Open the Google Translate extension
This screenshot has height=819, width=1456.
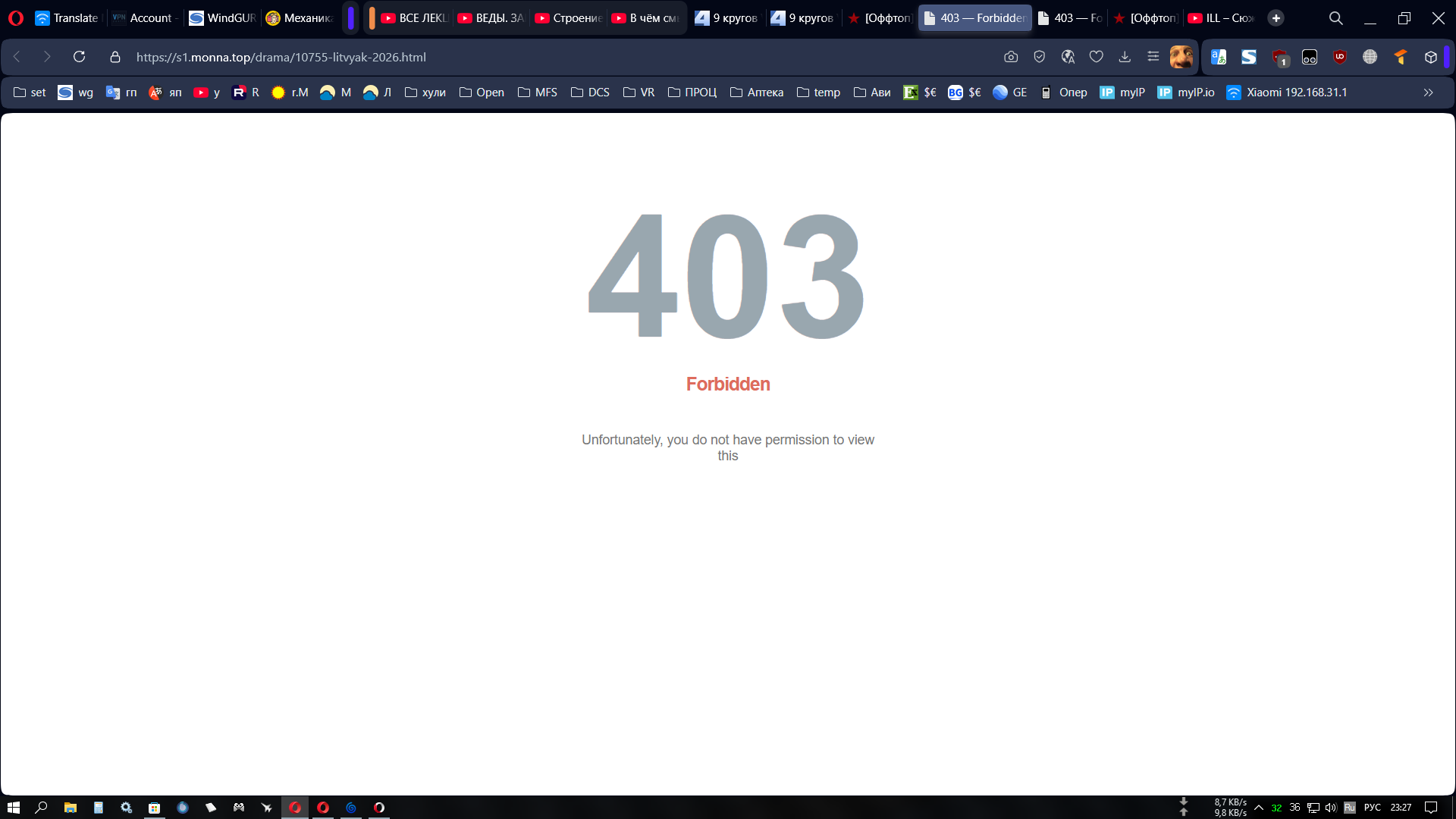pyautogui.click(x=1219, y=57)
